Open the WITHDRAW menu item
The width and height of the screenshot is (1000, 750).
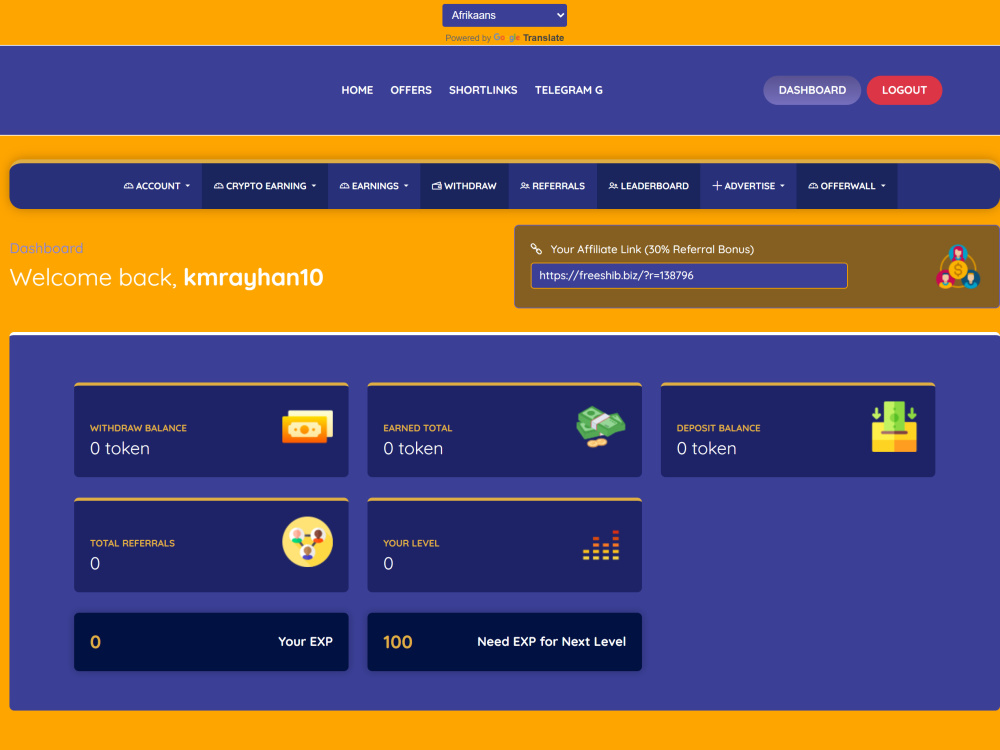(464, 186)
